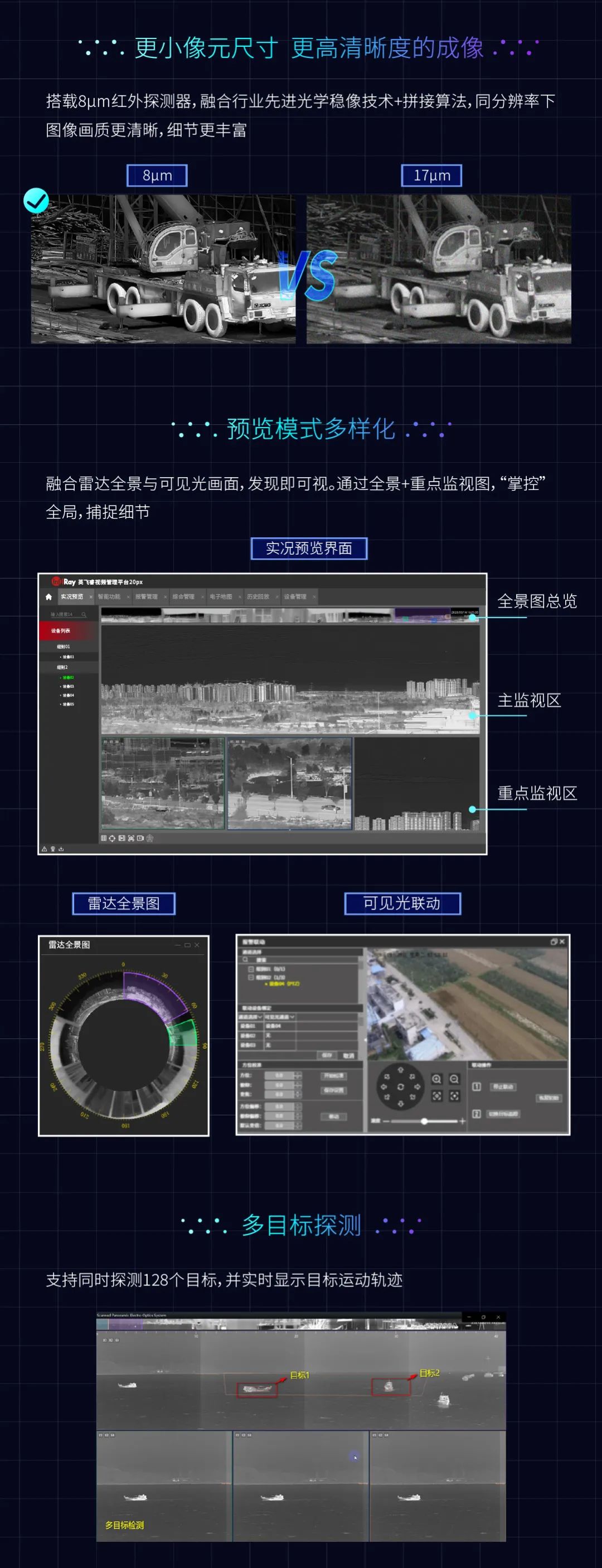The width and height of the screenshot is (602, 1568).
Task: Click the PTZ upper-left diagonal arrow
Action: click(388, 1077)
